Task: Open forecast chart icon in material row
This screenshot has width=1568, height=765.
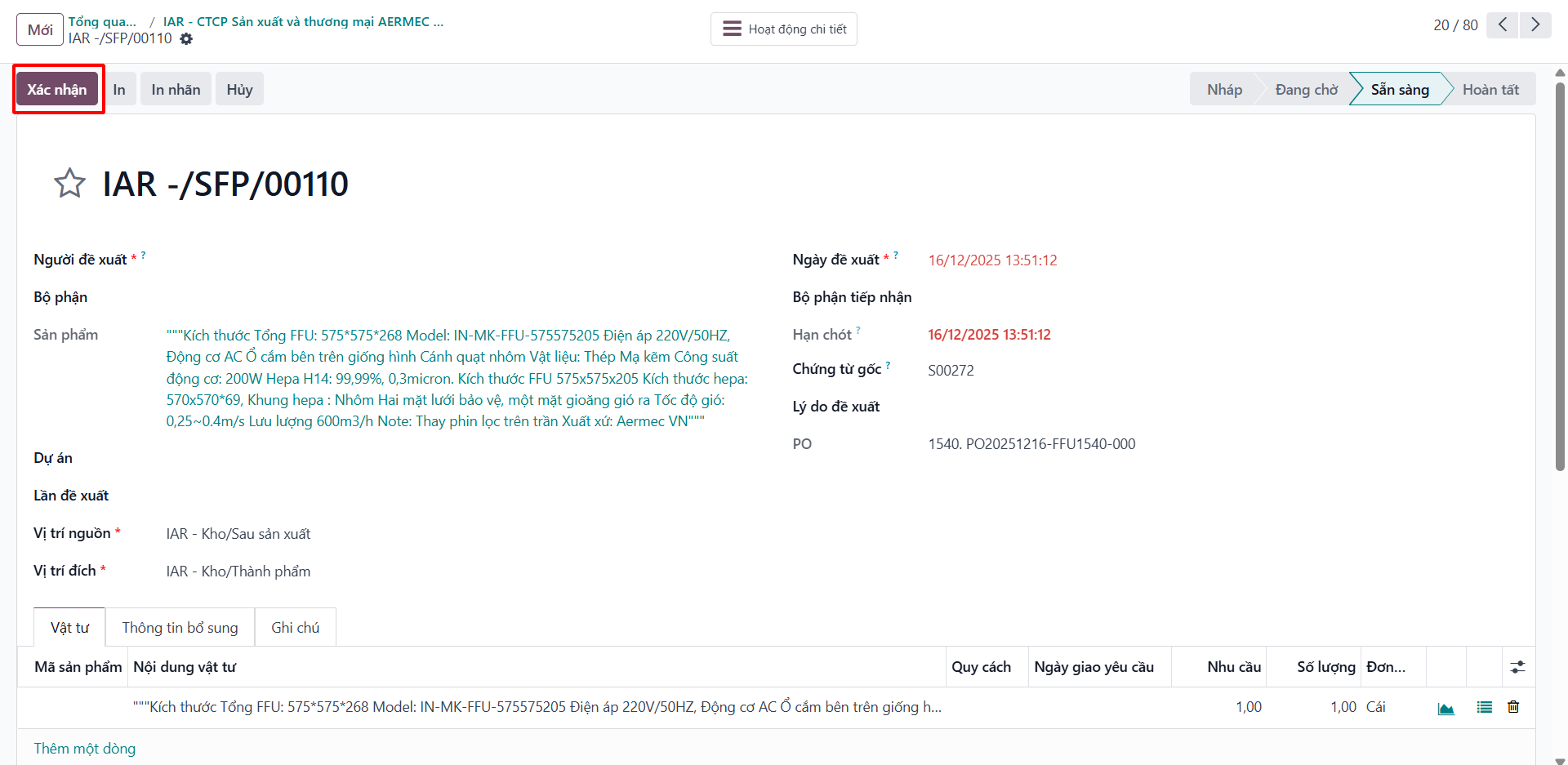Action: click(x=1446, y=708)
